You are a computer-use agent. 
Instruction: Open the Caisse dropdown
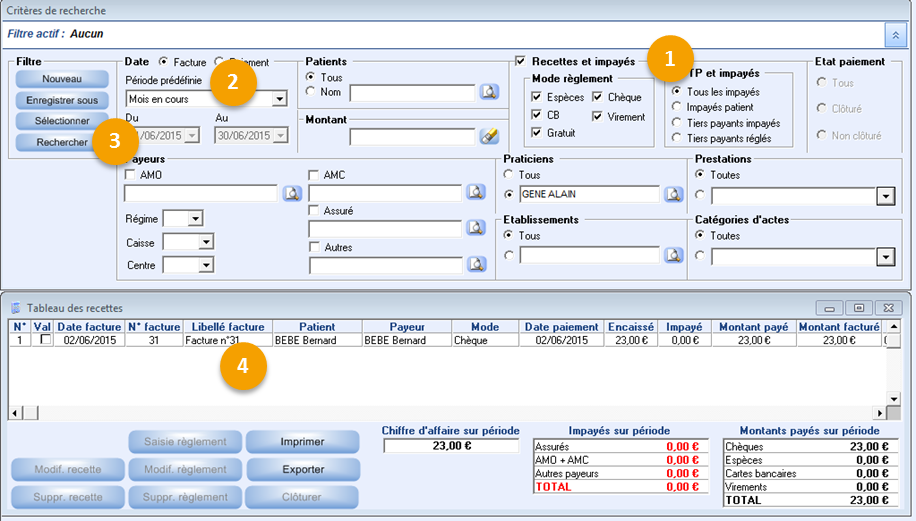[x=206, y=242]
